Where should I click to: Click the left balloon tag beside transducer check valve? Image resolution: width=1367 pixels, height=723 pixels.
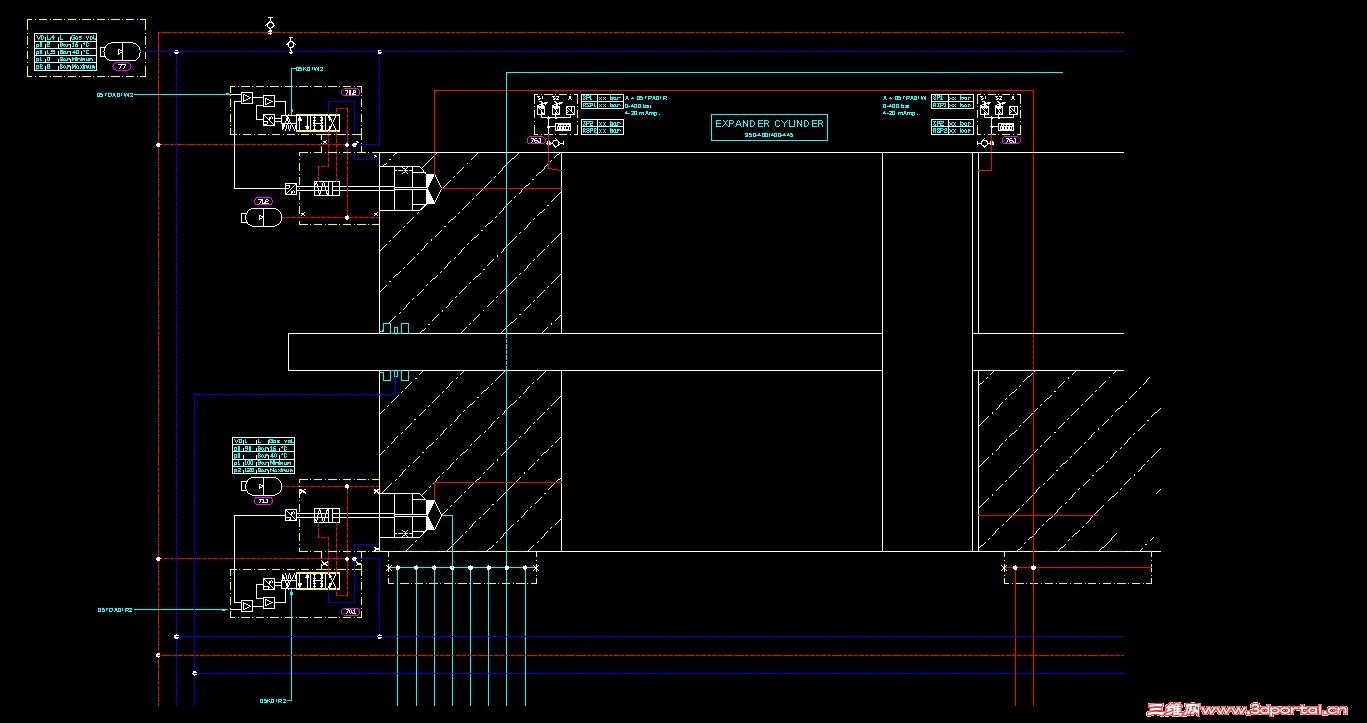(x=536, y=141)
